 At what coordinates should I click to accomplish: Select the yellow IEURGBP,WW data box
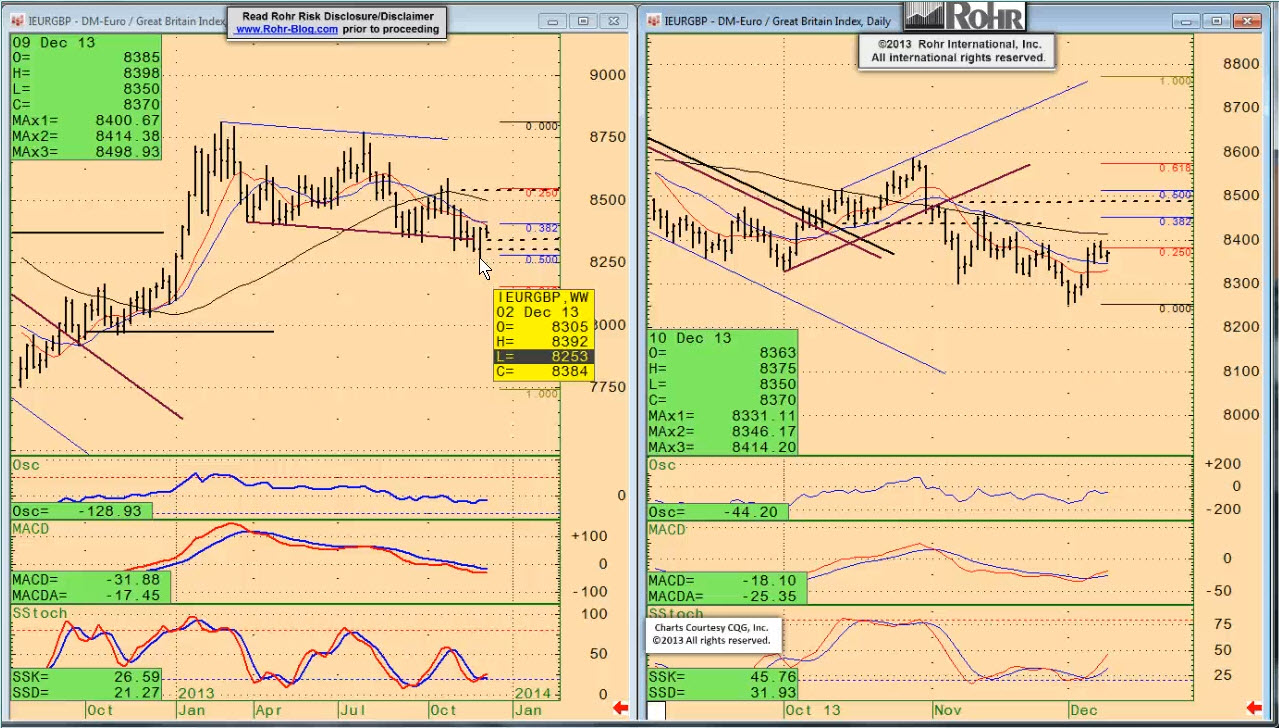coord(544,335)
